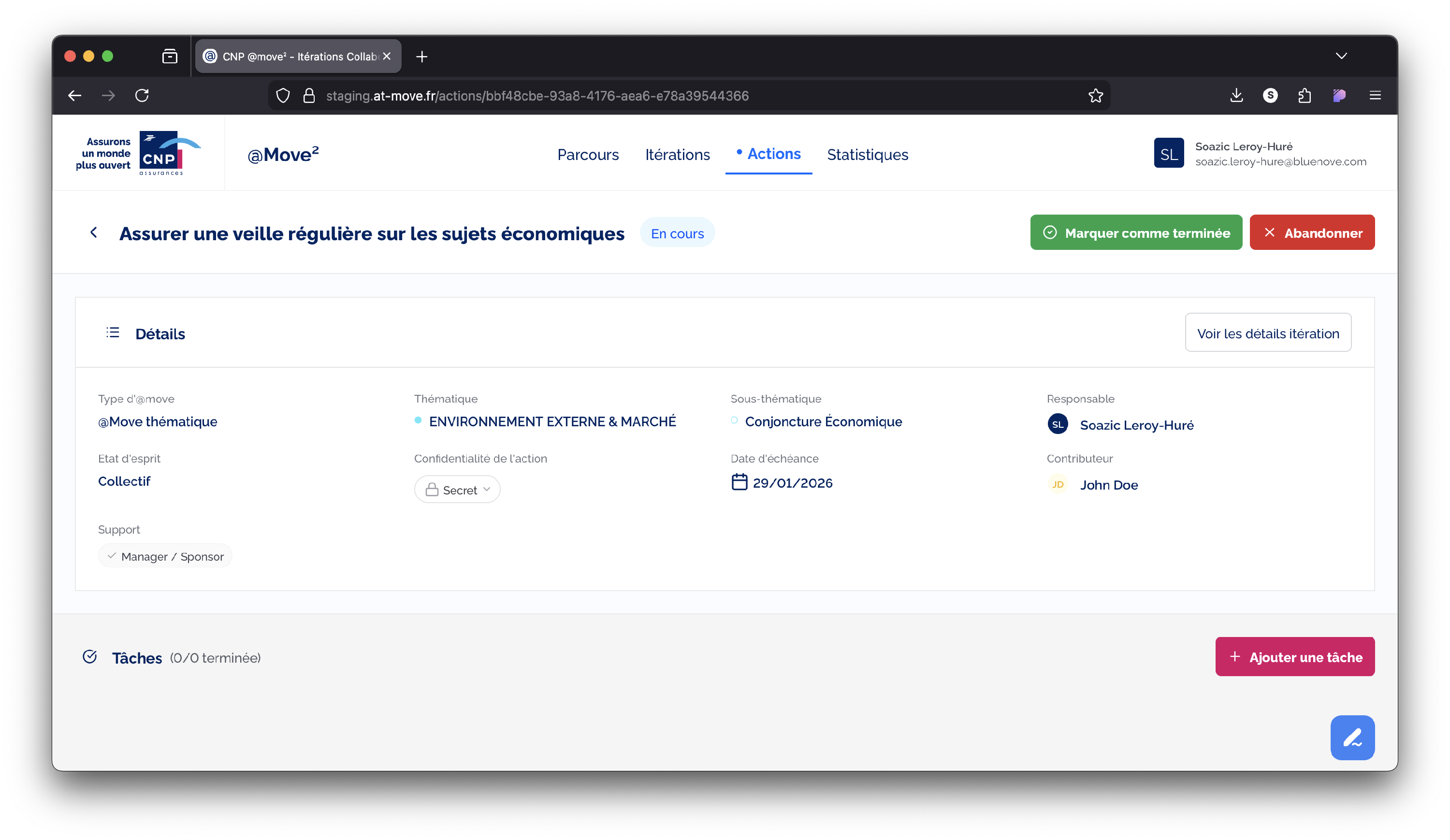Click the calendar icon next to due date
1450x840 pixels.
tap(739, 482)
